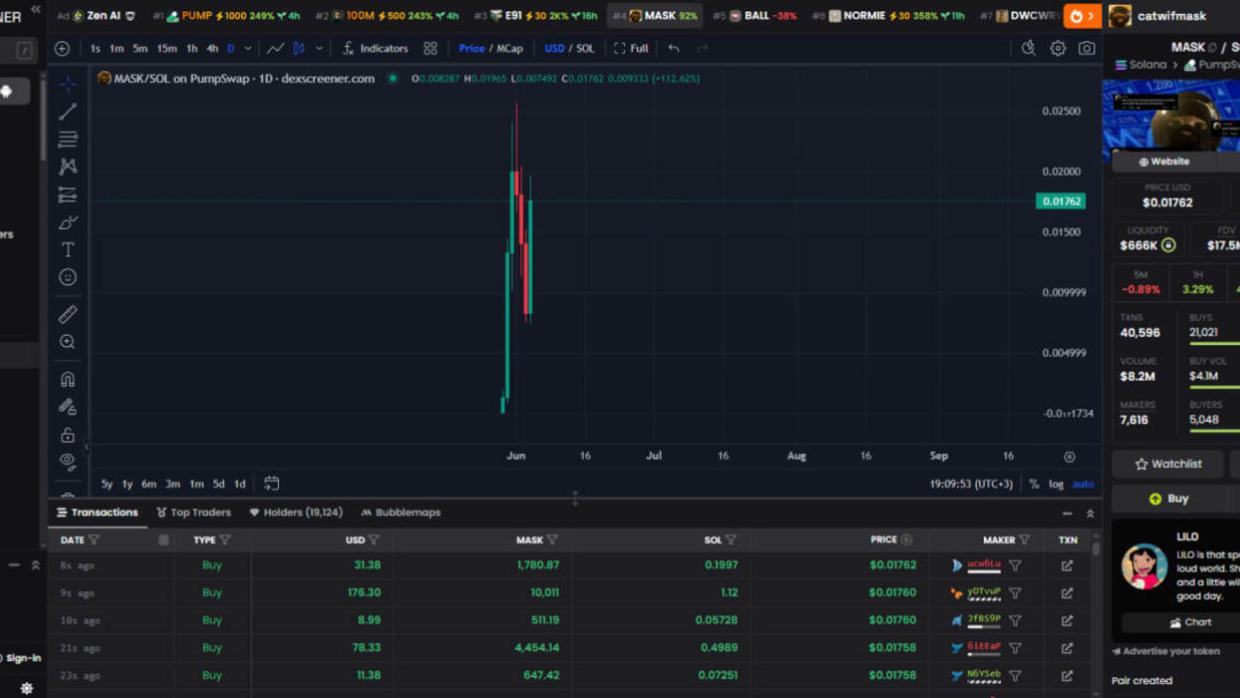Expand the timeframe dropdown arrow after D
Screen dimensions: 1240x698
248,48
